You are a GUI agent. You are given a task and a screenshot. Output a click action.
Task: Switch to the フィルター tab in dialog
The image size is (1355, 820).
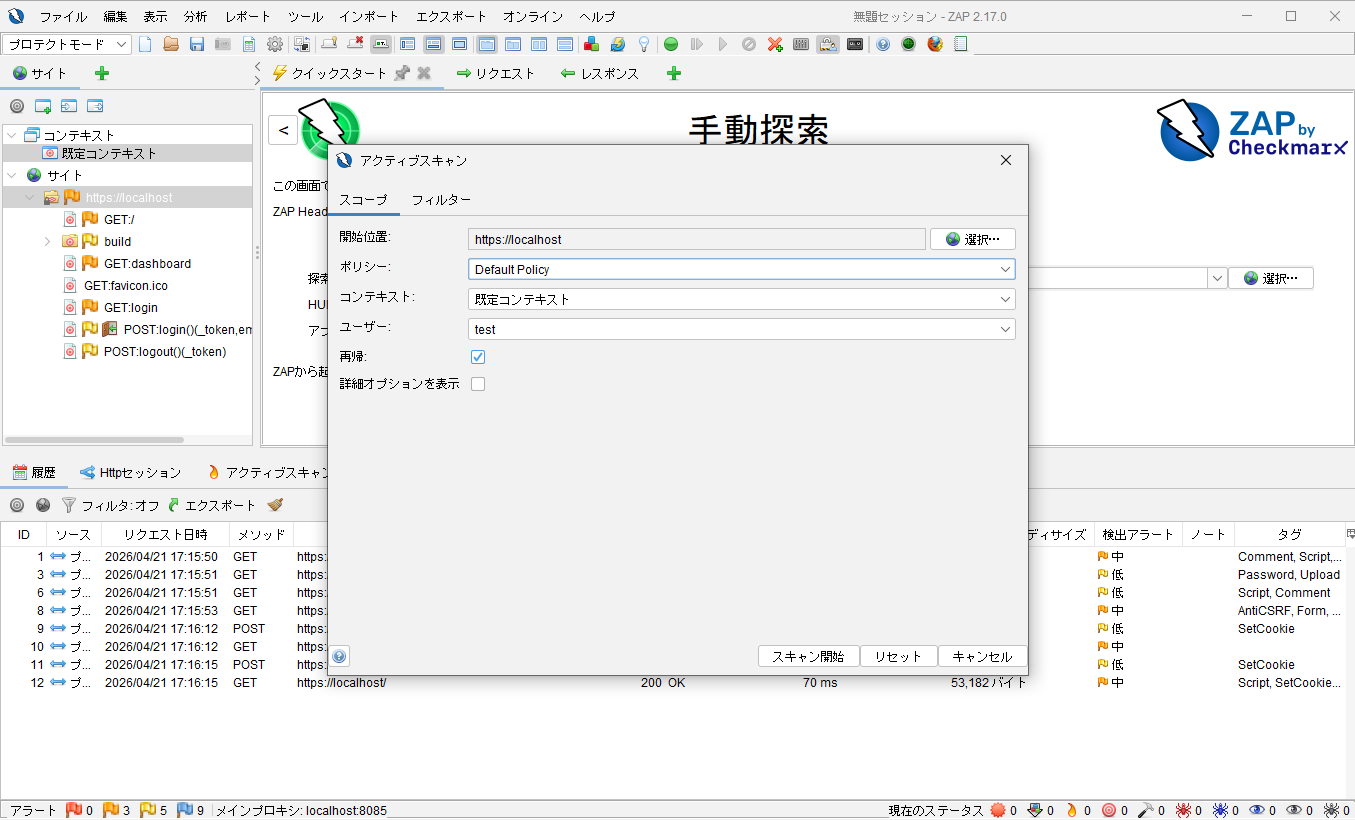tap(441, 200)
